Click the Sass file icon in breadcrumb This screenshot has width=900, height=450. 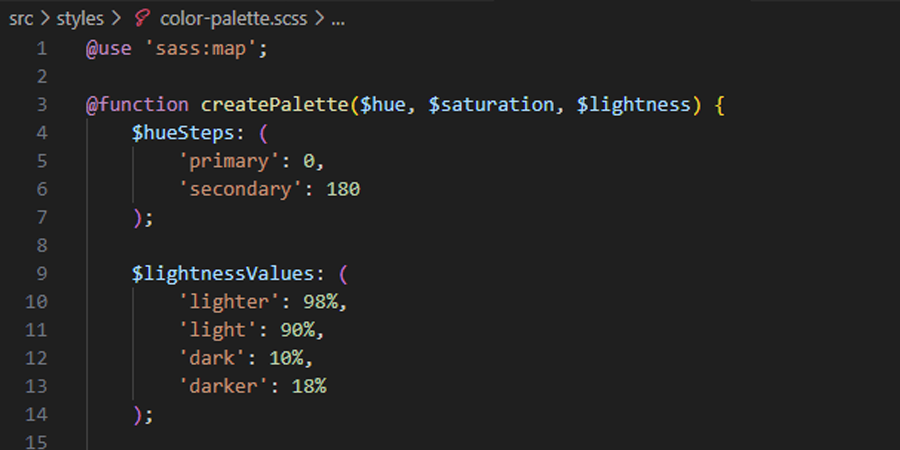(x=143, y=19)
